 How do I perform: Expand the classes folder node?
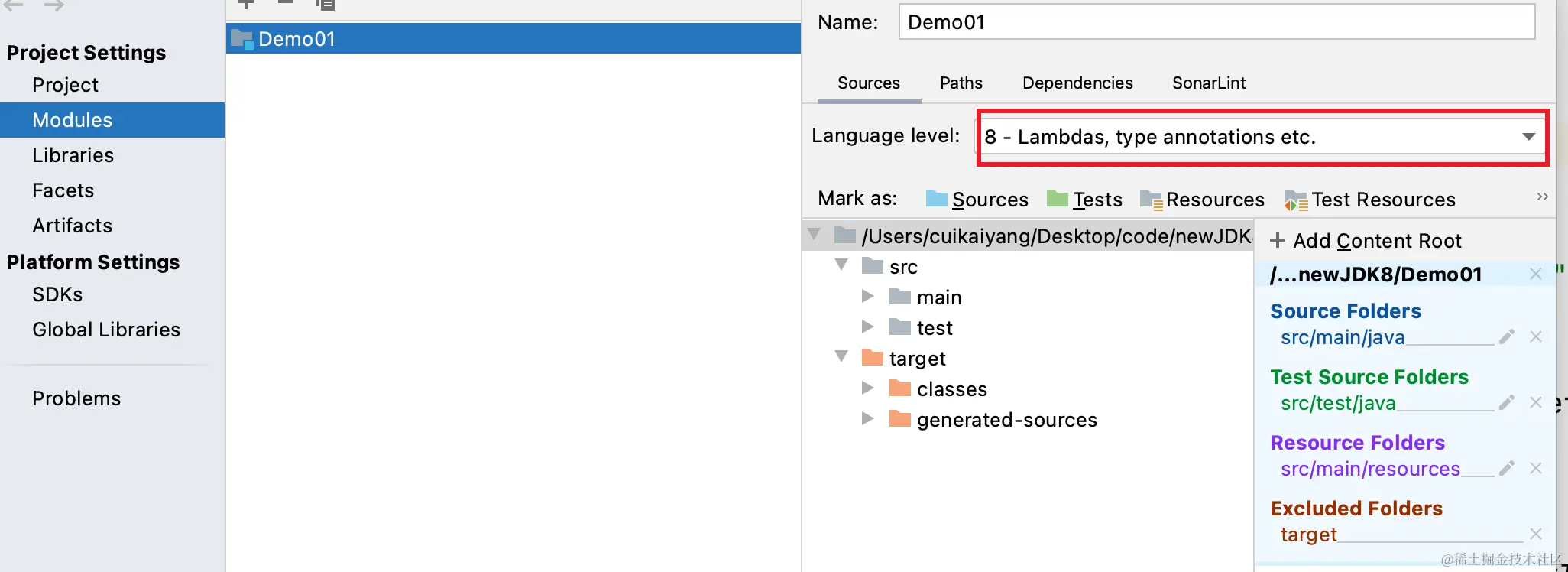[x=867, y=388]
